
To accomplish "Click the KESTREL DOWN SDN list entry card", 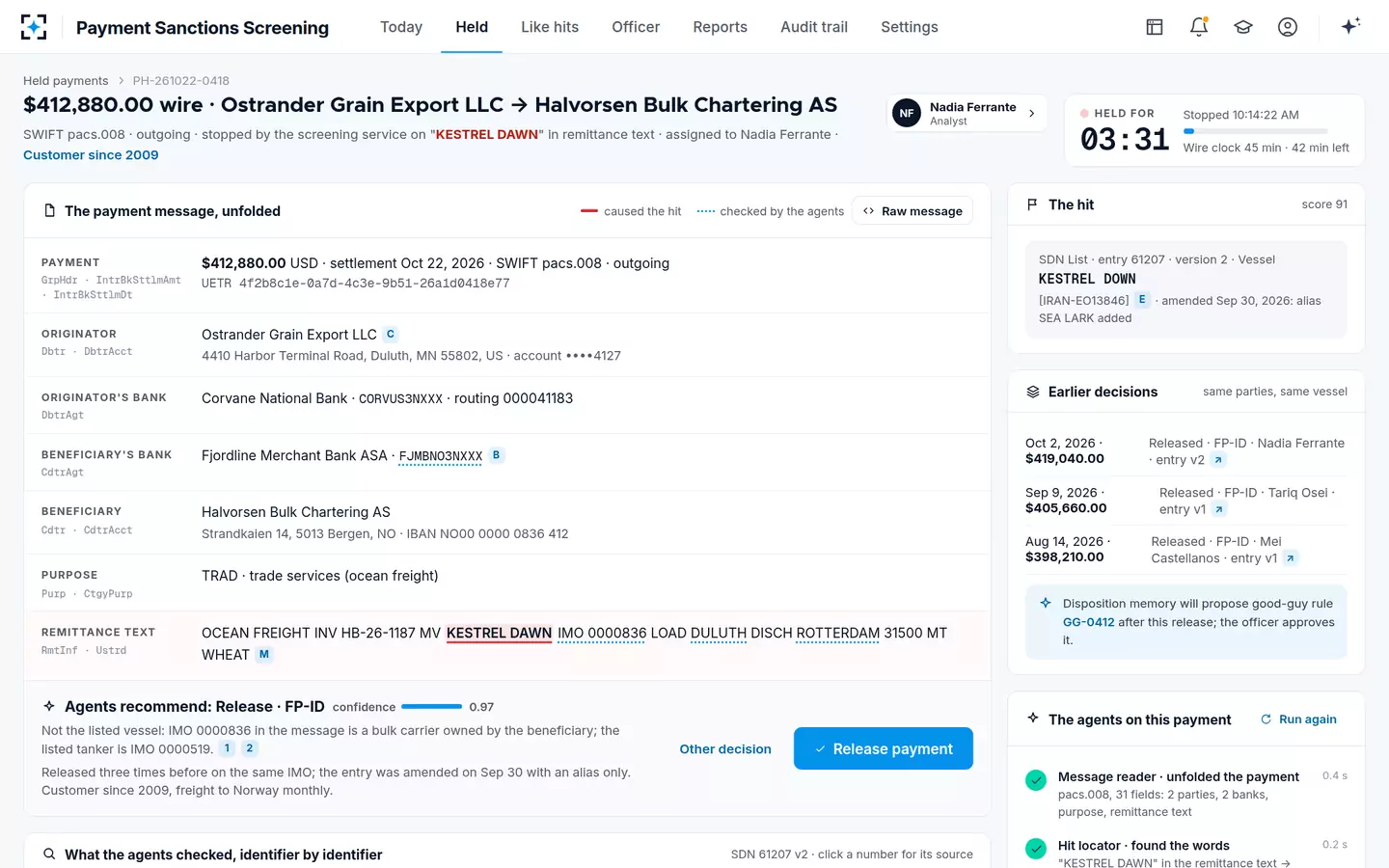I will tap(1186, 289).
